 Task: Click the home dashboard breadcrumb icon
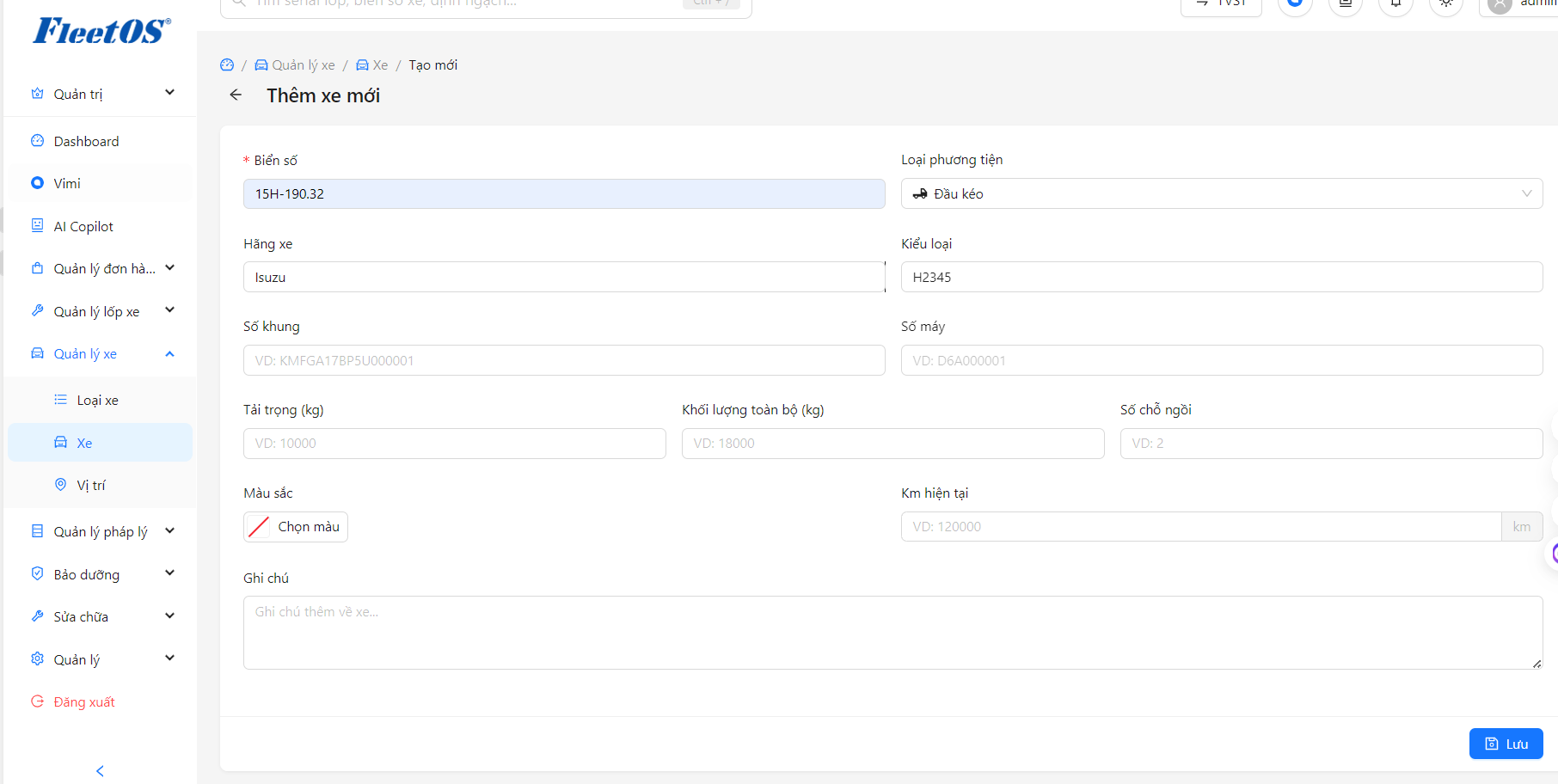click(227, 65)
